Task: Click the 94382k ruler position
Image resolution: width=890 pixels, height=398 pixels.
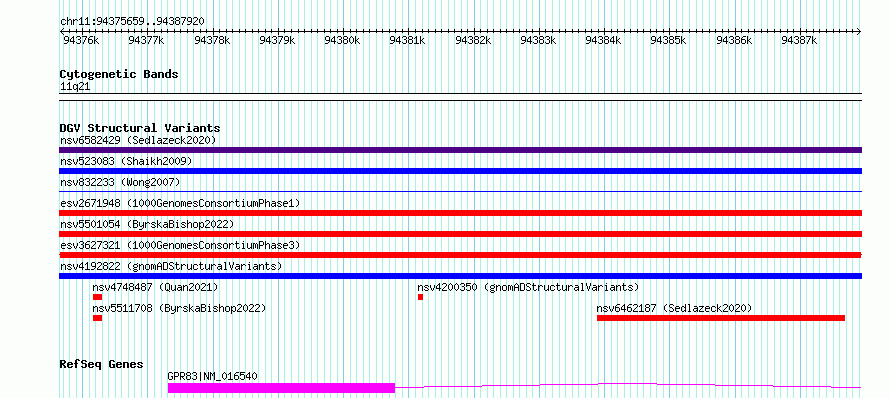Action: click(473, 40)
